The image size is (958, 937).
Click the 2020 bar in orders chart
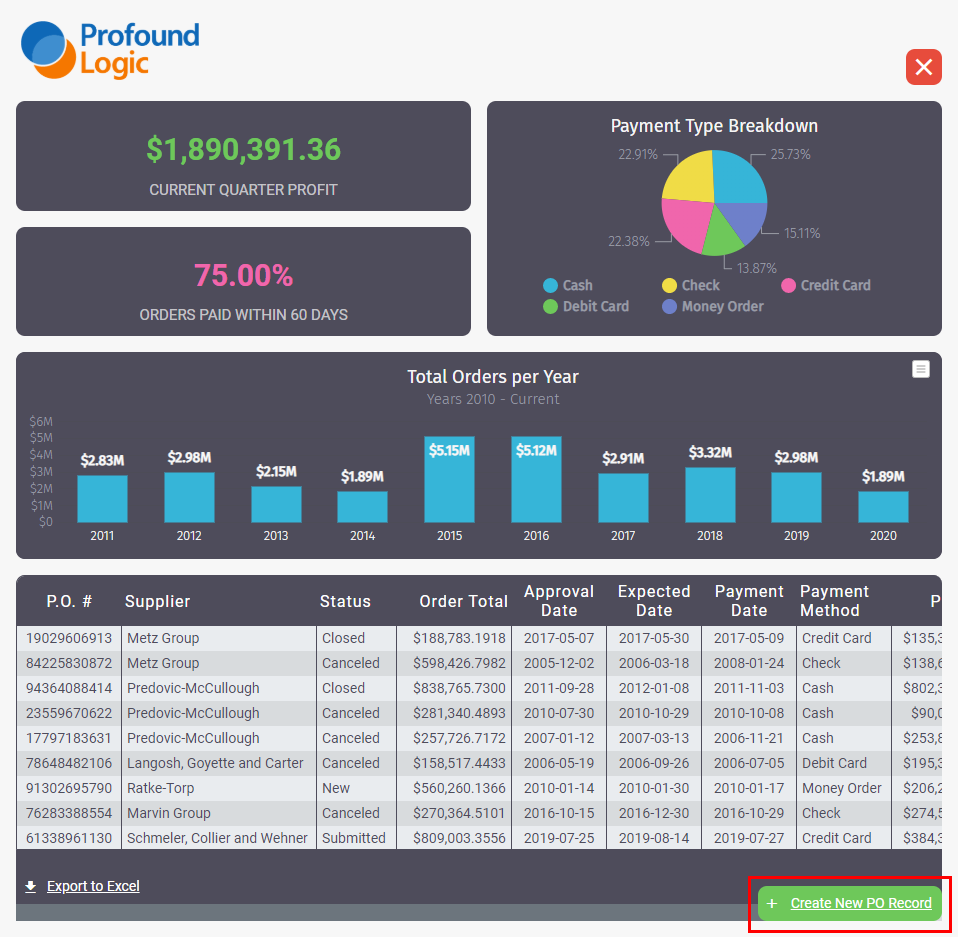883,506
